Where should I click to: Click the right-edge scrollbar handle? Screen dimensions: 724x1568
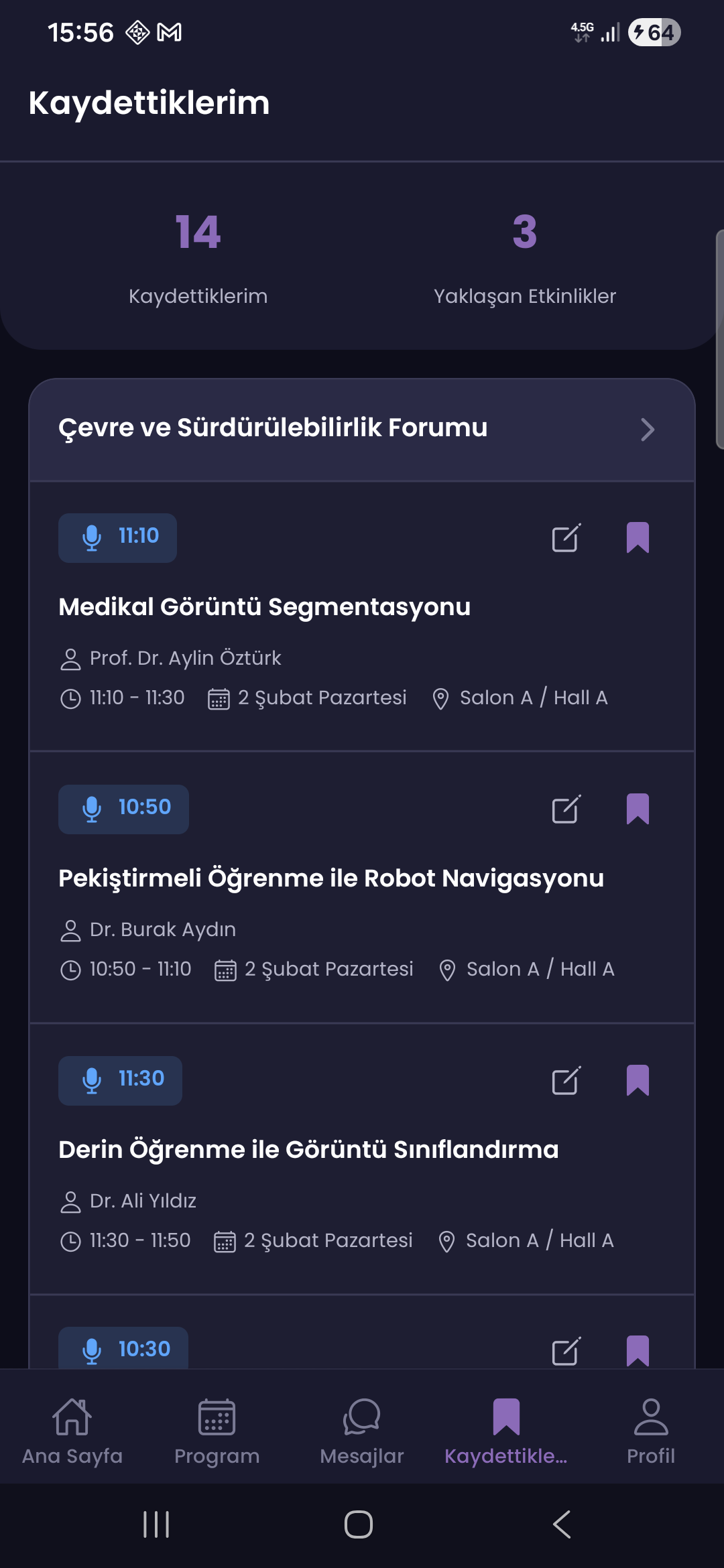pos(719,339)
